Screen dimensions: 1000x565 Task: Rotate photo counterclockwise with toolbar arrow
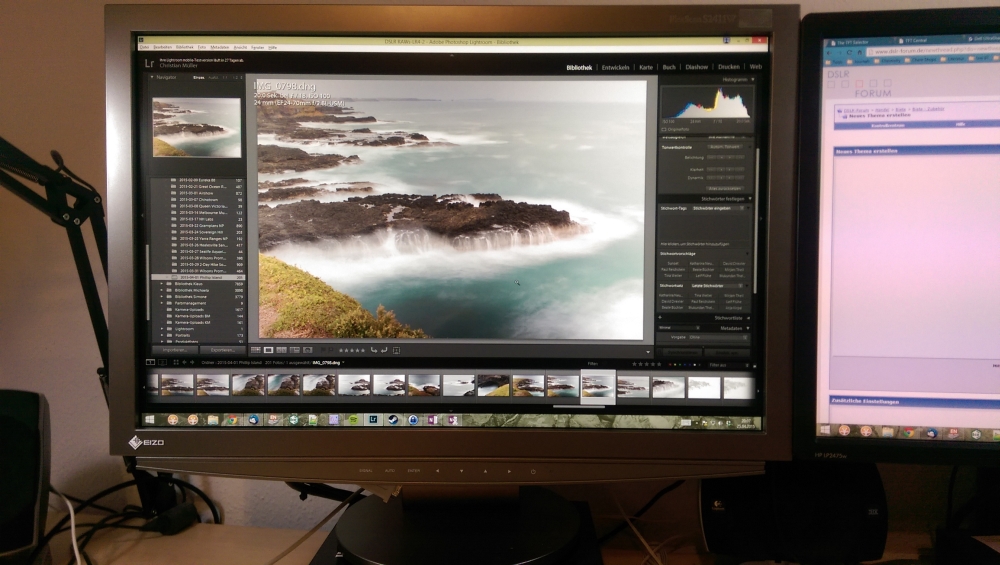(x=373, y=350)
